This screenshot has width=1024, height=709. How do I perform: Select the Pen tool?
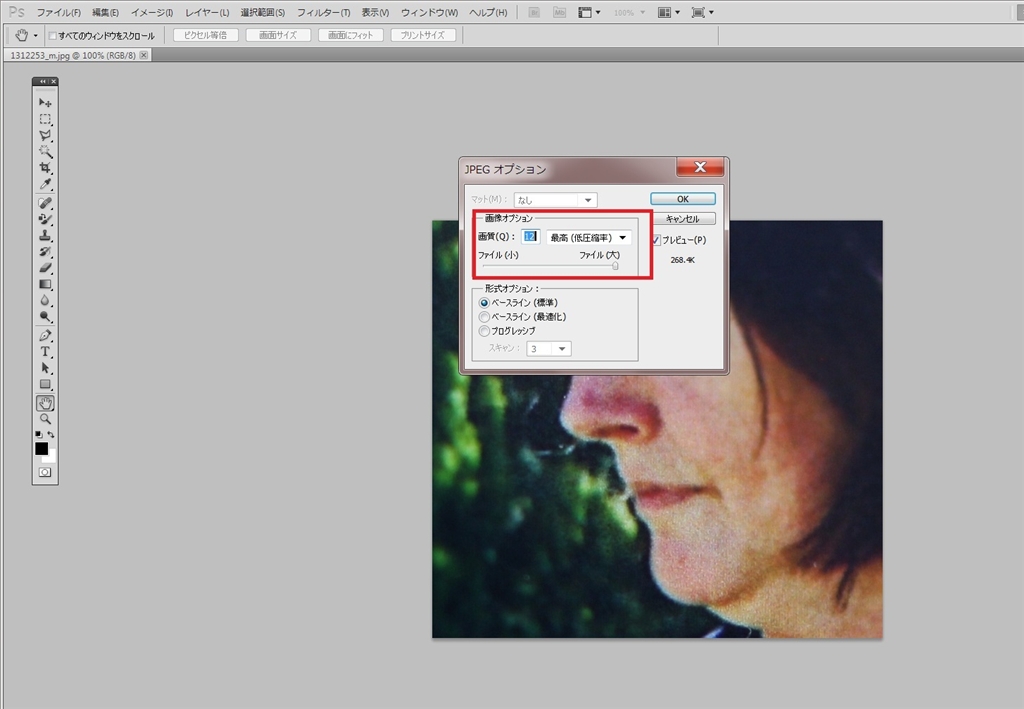[x=45, y=335]
